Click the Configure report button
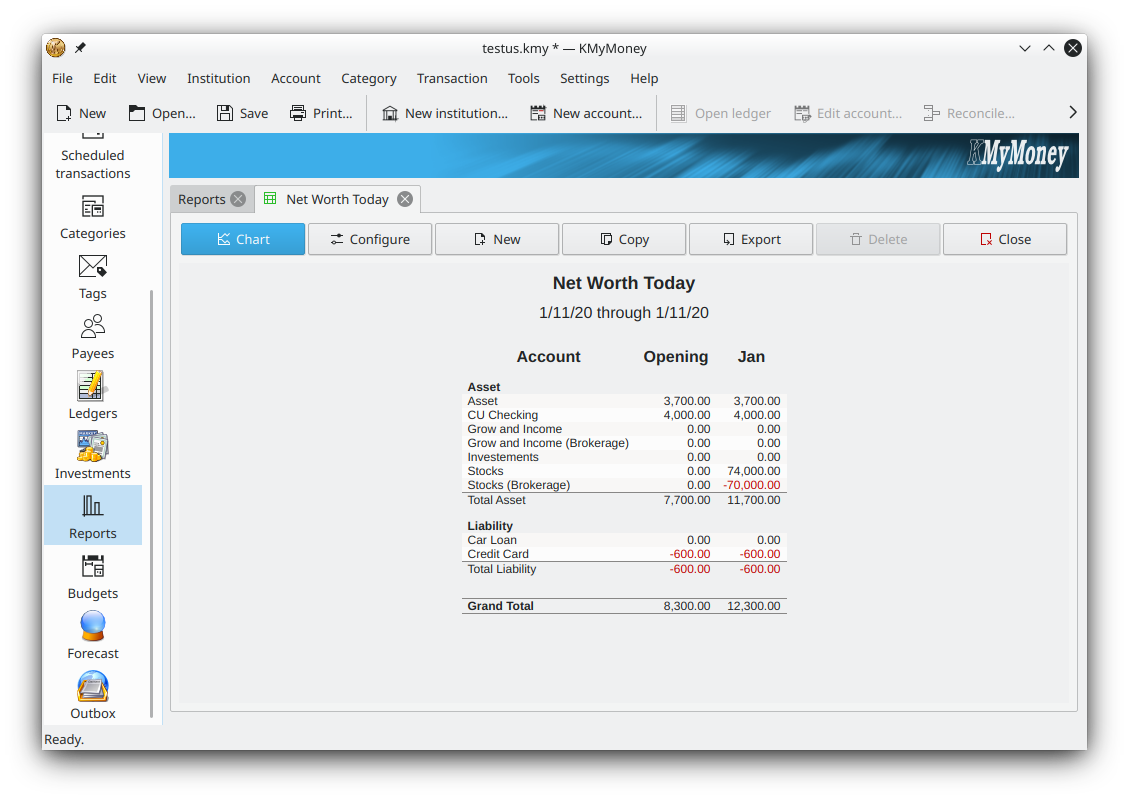 pyautogui.click(x=369, y=239)
